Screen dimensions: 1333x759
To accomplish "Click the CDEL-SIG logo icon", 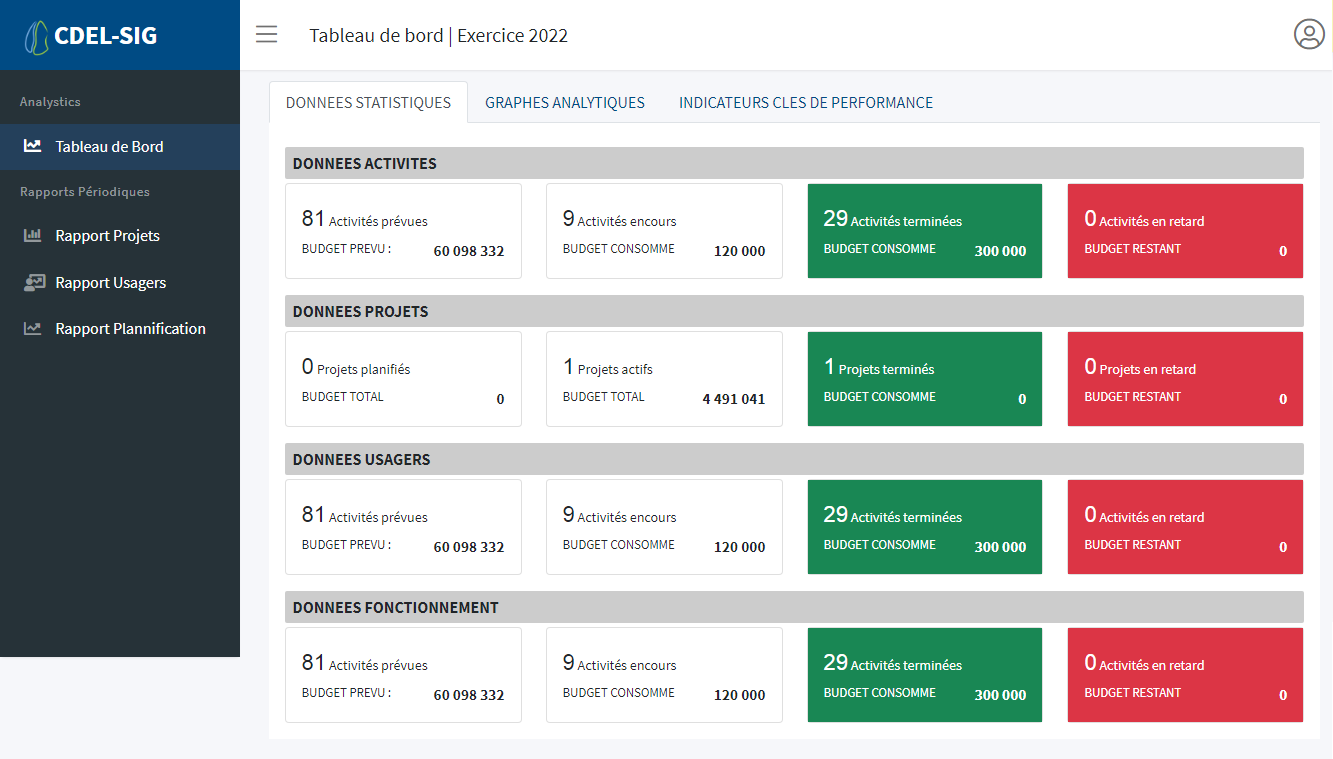I will point(36,37).
